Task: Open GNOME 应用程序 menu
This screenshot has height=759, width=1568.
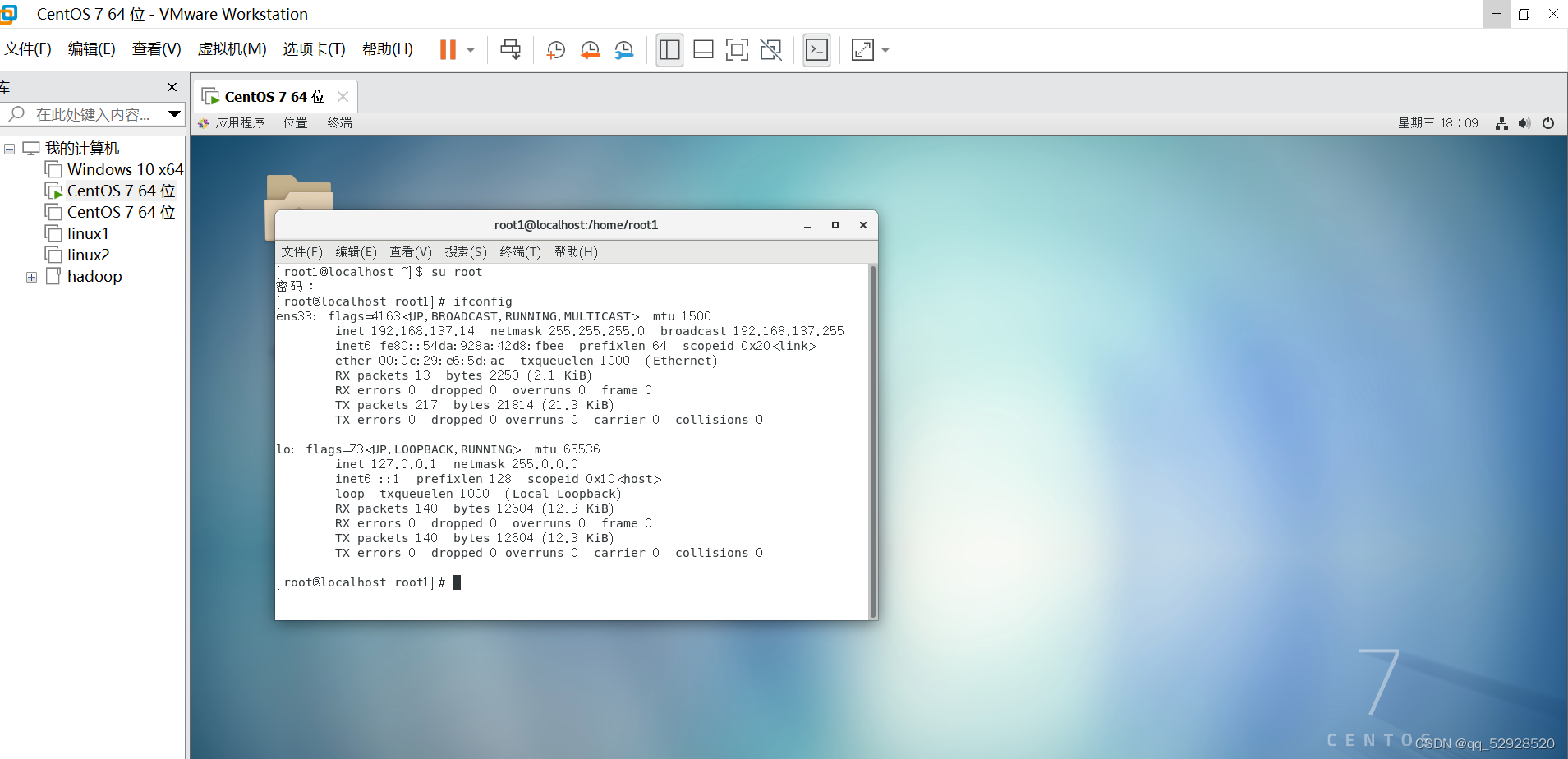Action: (x=240, y=122)
